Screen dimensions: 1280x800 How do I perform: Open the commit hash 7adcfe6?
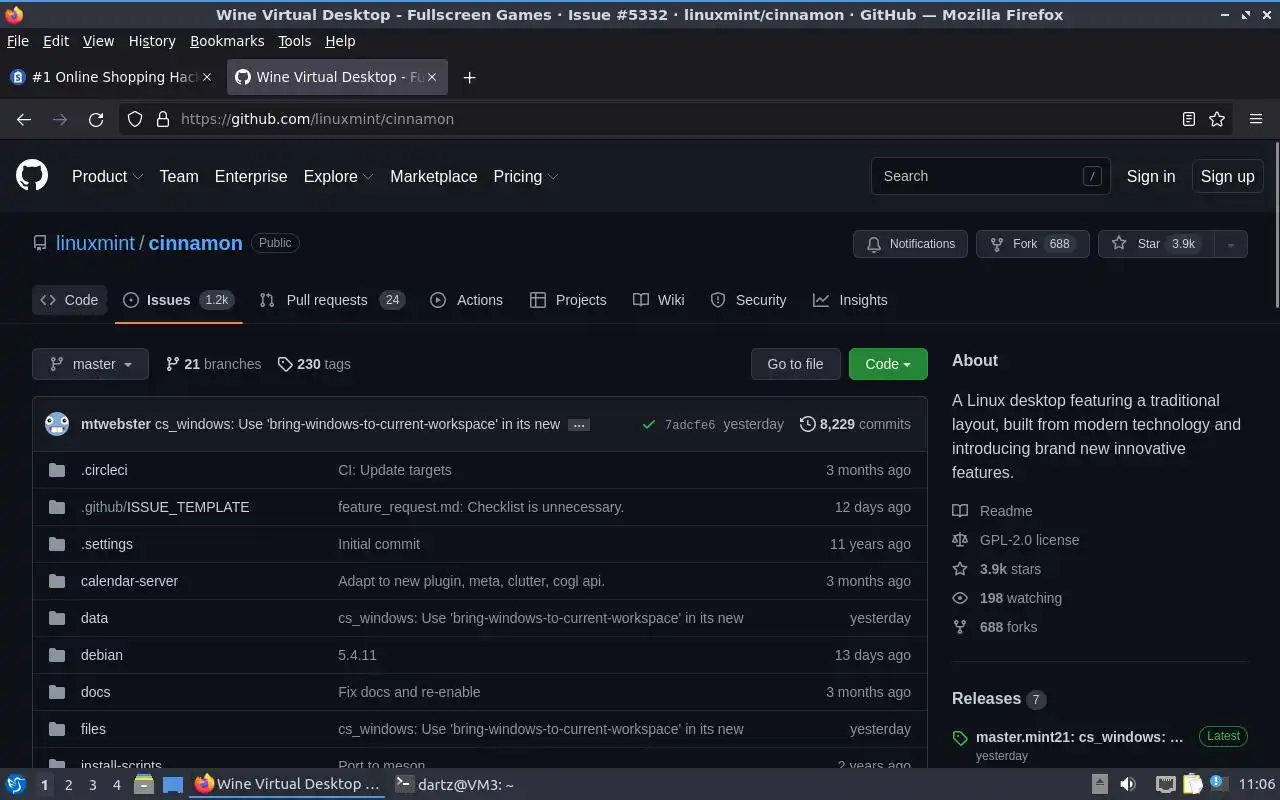pos(690,425)
